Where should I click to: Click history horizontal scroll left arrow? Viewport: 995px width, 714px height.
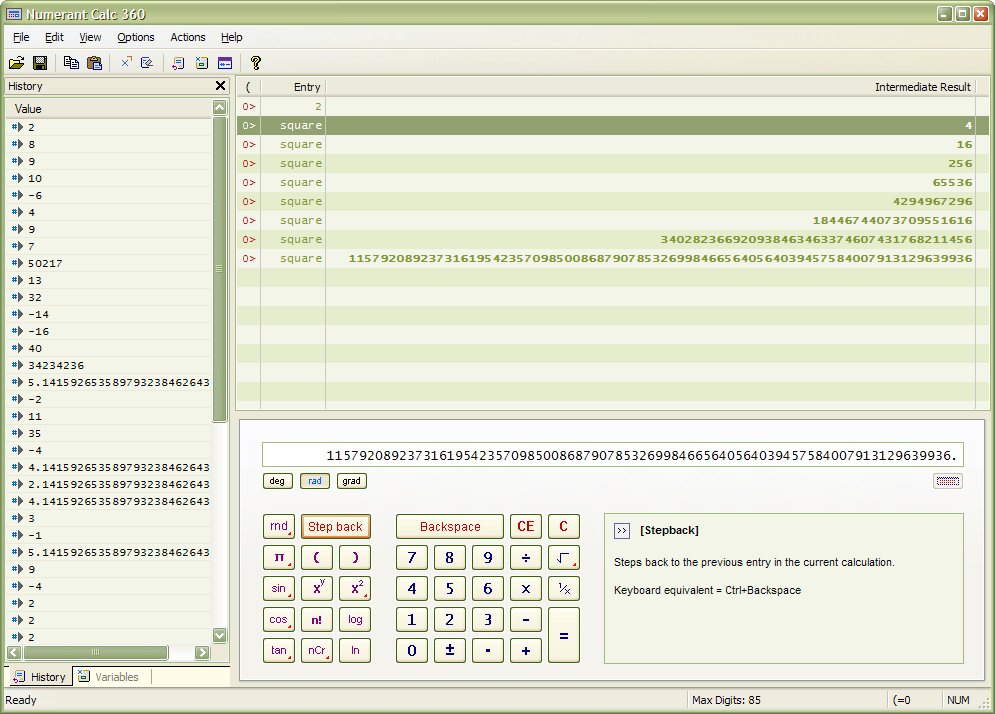14,652
